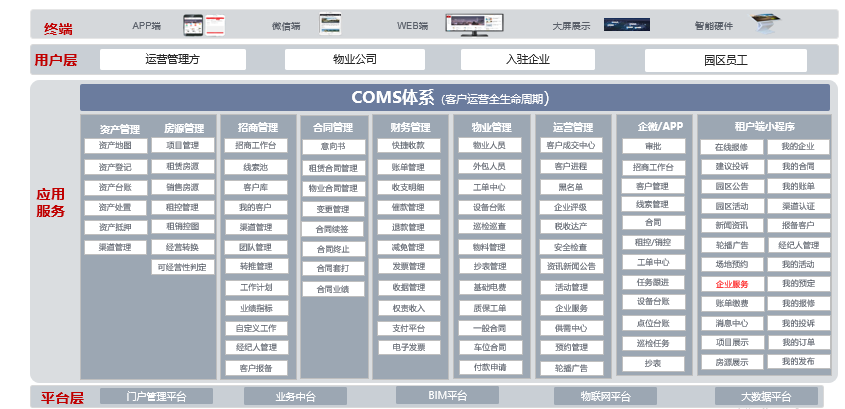Select 电子发票 module box

[x=408, y=347]
